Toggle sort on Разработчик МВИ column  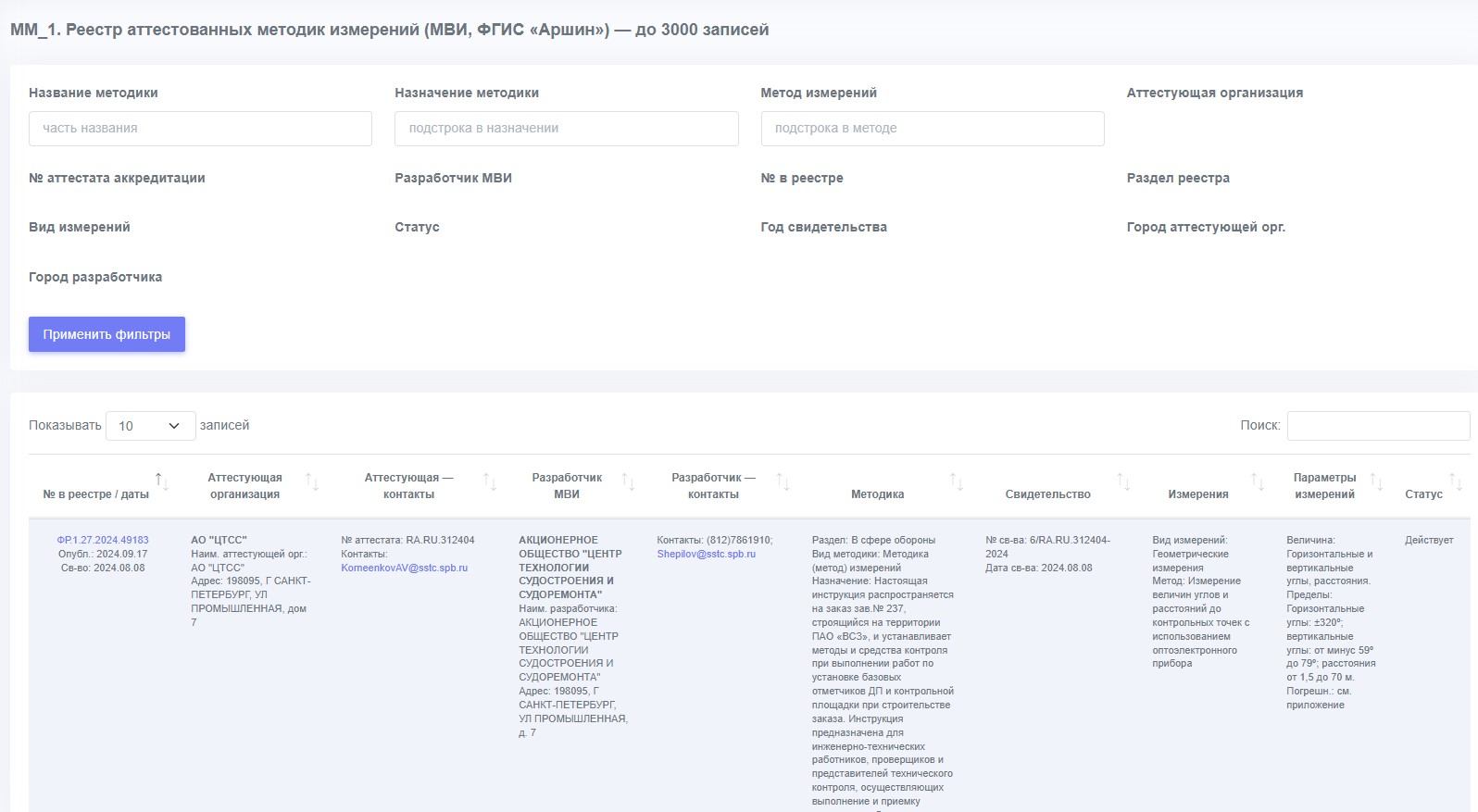point(628,482)
